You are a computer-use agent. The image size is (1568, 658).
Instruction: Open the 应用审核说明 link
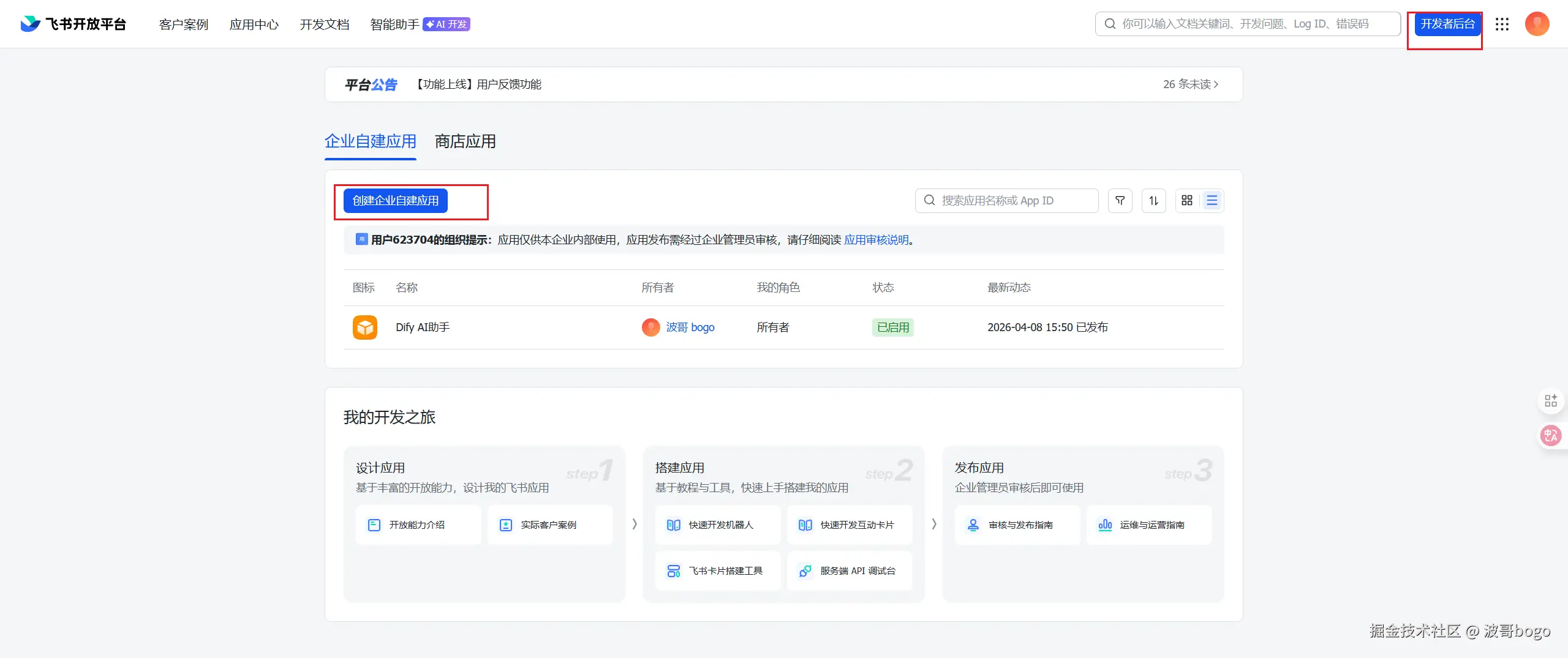[876, 240]
